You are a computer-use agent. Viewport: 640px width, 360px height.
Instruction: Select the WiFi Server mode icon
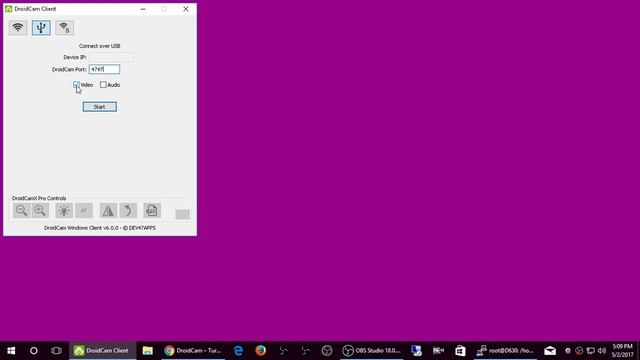tap(64, 28)
